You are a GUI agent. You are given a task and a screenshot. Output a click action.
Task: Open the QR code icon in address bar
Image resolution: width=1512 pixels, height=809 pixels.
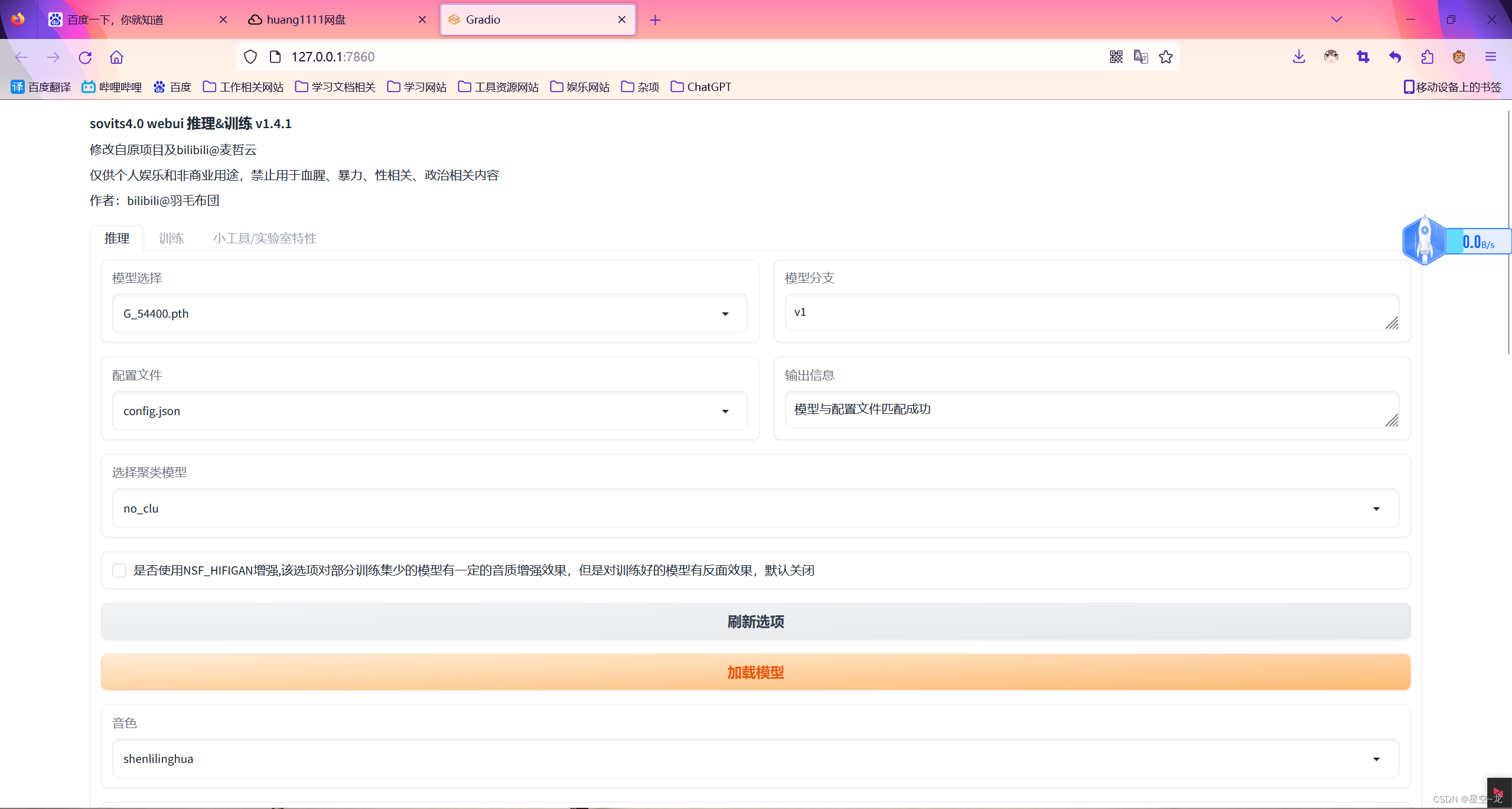[x=1116, y=57]
